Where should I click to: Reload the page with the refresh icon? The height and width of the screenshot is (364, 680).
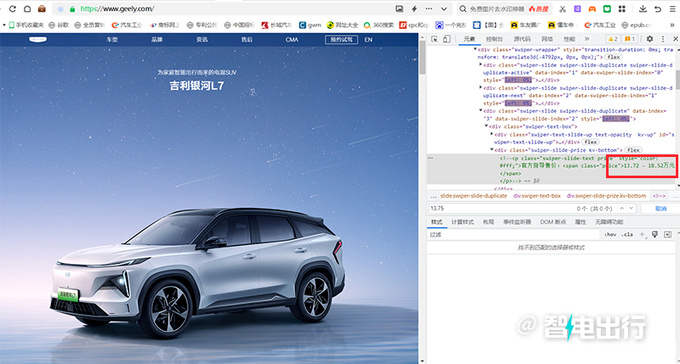coord(13,9)
